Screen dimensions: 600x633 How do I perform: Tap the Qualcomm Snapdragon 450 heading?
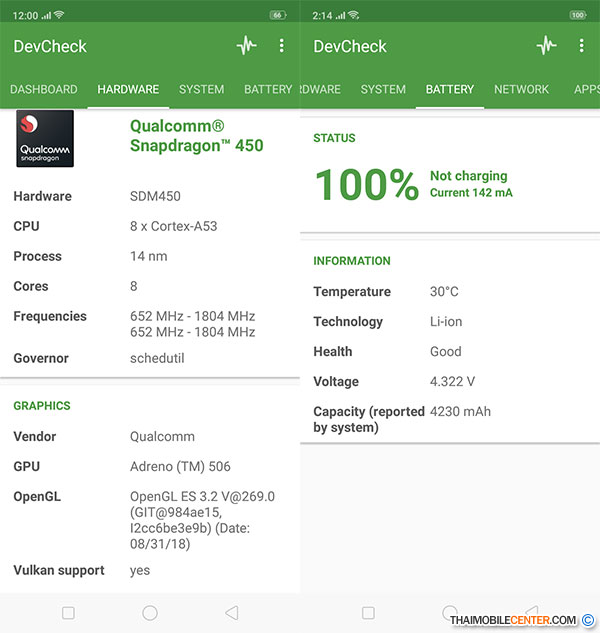point(197,135)
